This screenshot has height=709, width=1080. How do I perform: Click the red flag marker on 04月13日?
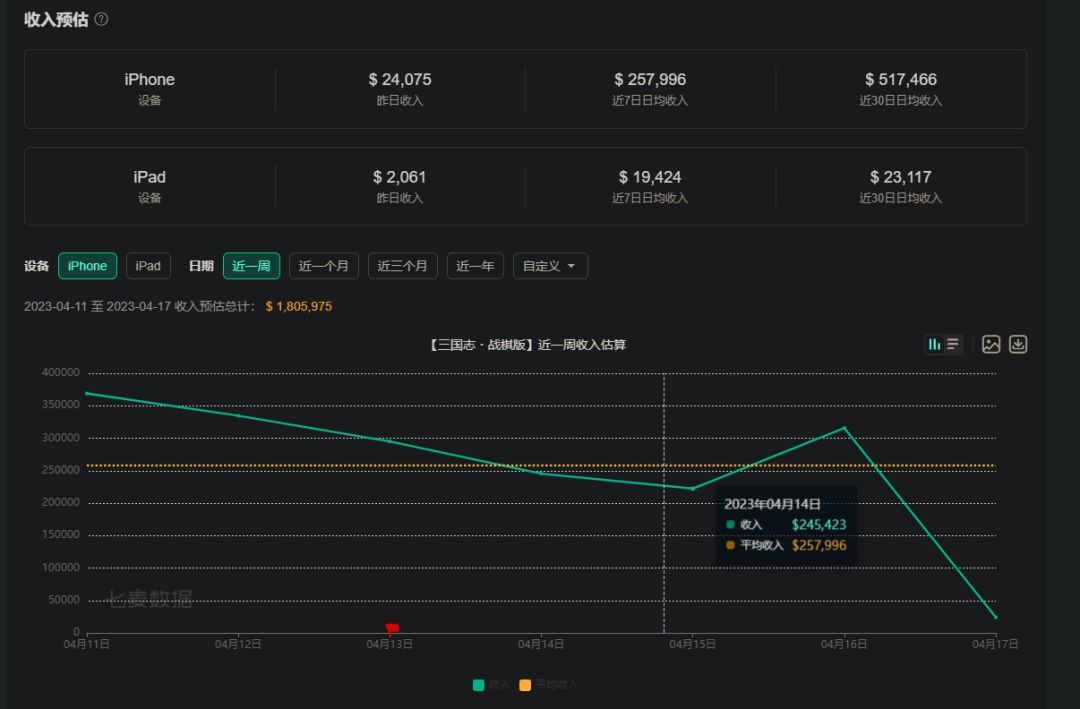(x=392, y=628)
